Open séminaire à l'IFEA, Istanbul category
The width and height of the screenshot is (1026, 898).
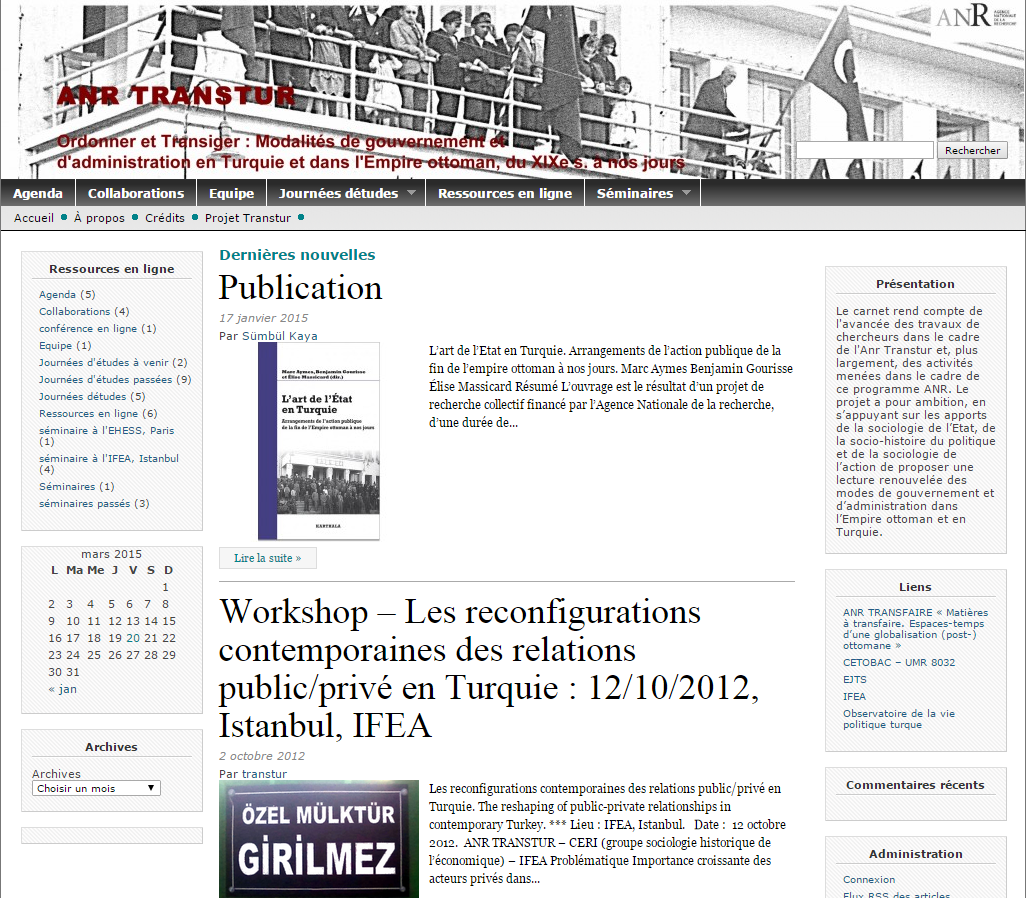click(x=109, y=459)
